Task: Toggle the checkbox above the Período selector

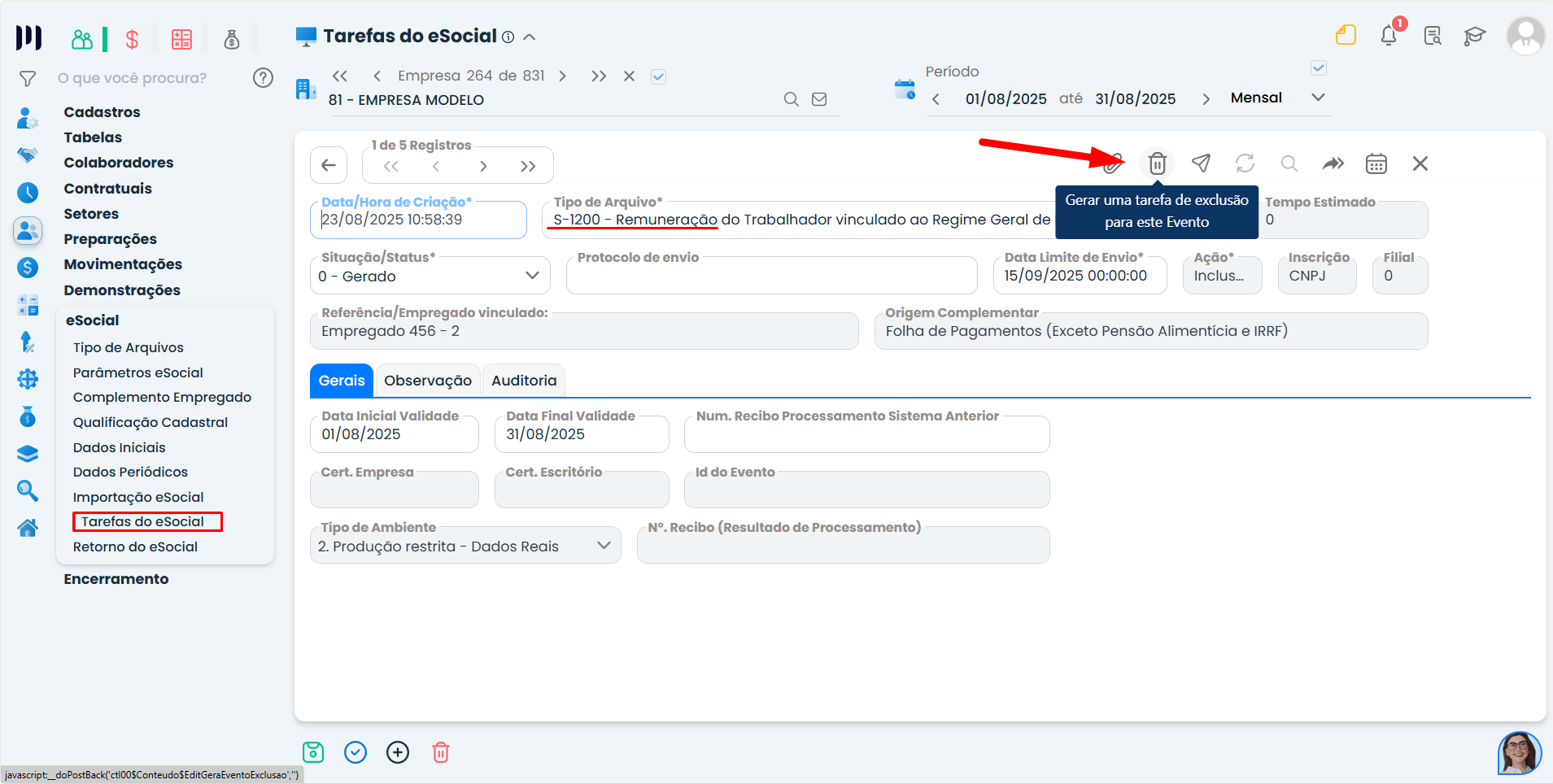Action: [x=1319, y=68]
